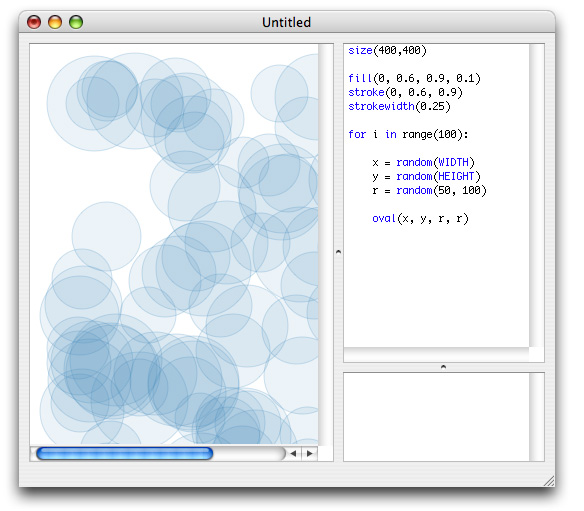The height and width of the screenshot is (511, 584).
Task: Minimize the window using the yellow button
Action: [55, 22]
